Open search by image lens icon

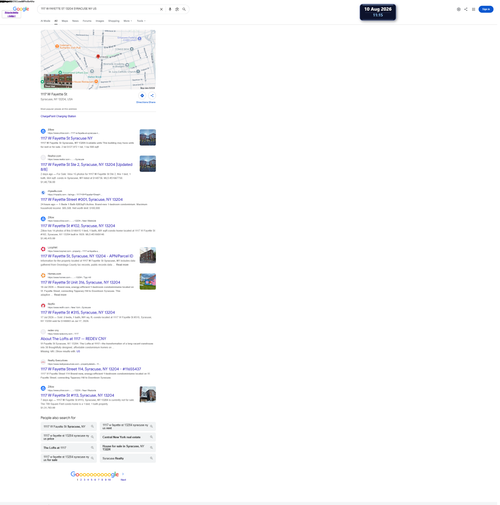pyautogui.click(x=177, y=9)
